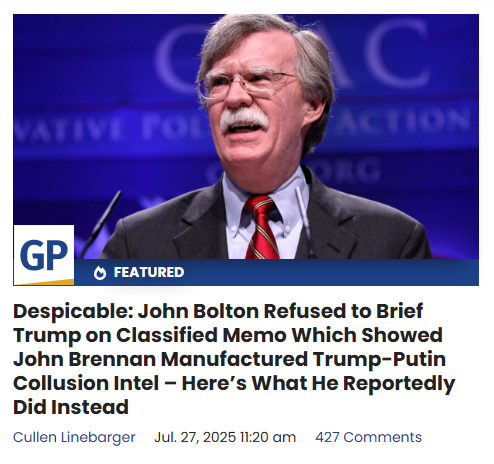Click the flame icon beside FEATURED

coord(100,272)
